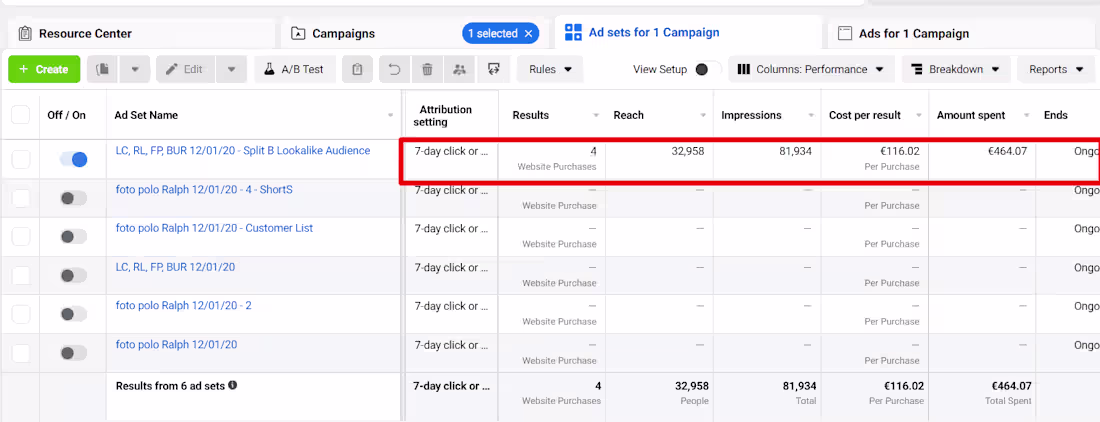Open the sort arrow in Reach column header
The width and height of the screenshot is (1100, 422).
point(704,116)
